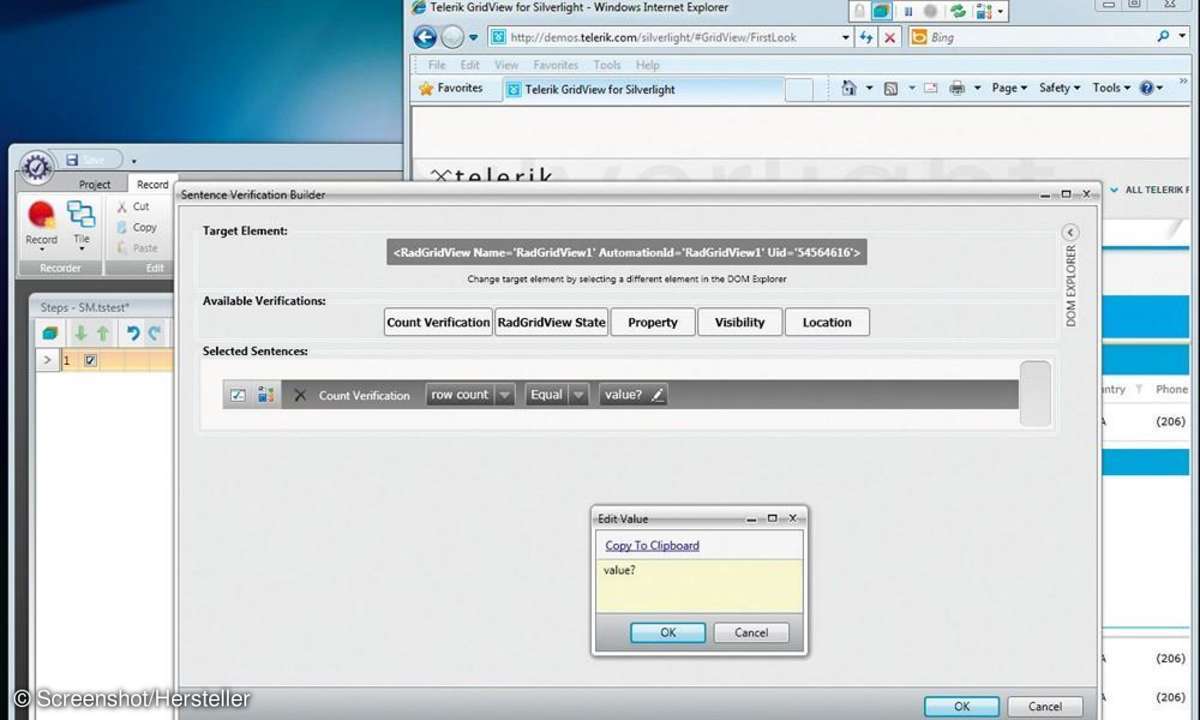Image resolution: width=1200 pixels, height=720 pixels.
Task: Click the Selected Sentences scrollbar
Action: pyautogui.click(x=1035, y=393)
